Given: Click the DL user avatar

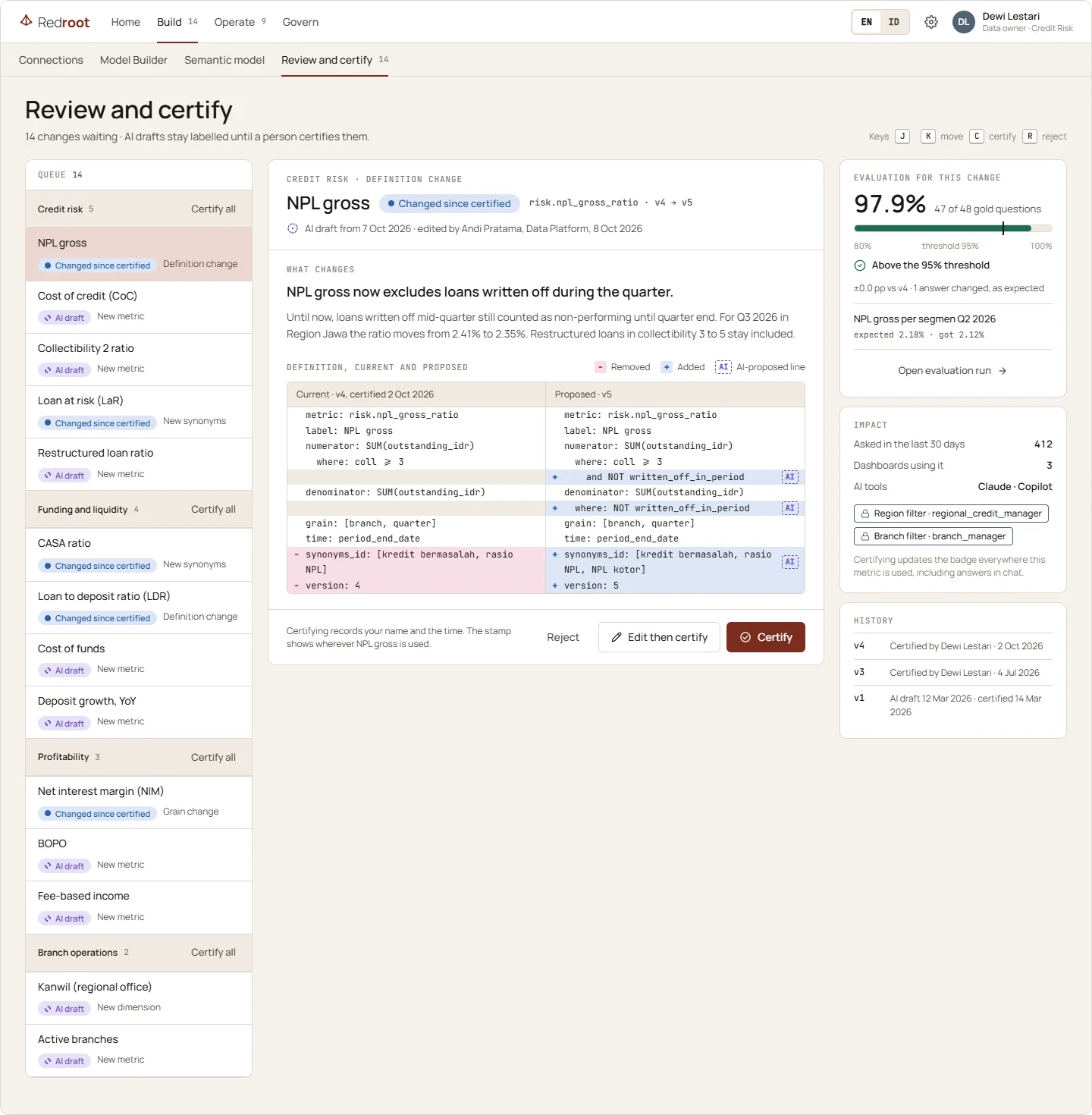Looking at the screenshot, I should tap(964, 22).
